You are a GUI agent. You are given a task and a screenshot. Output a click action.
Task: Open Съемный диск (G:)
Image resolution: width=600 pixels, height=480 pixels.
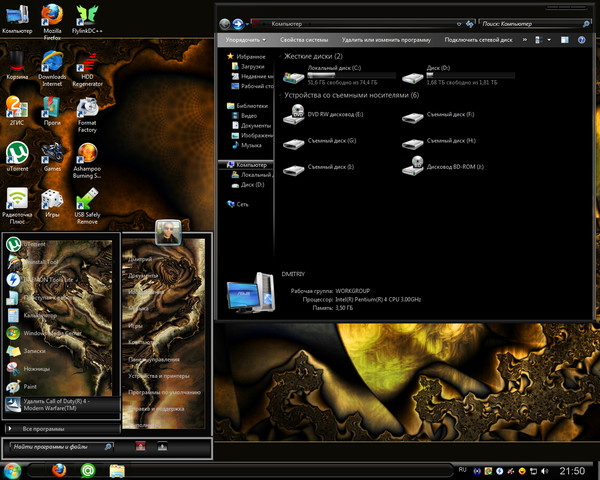[320, 142]
